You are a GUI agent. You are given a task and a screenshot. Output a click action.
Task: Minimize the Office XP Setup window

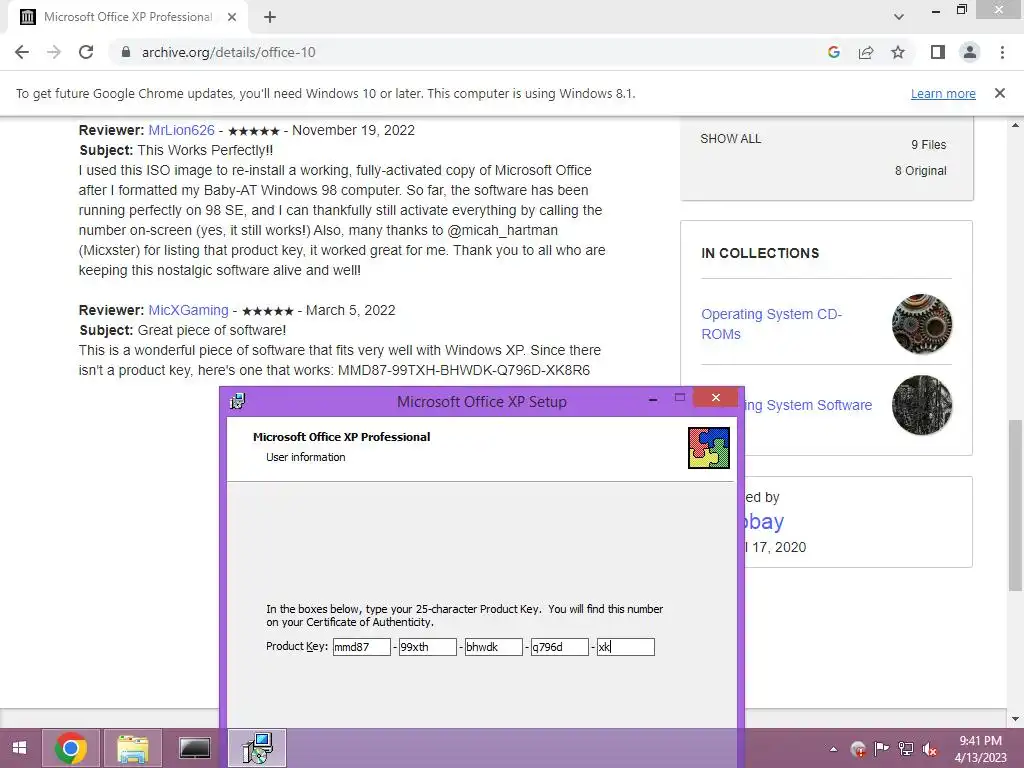(652, 399)
